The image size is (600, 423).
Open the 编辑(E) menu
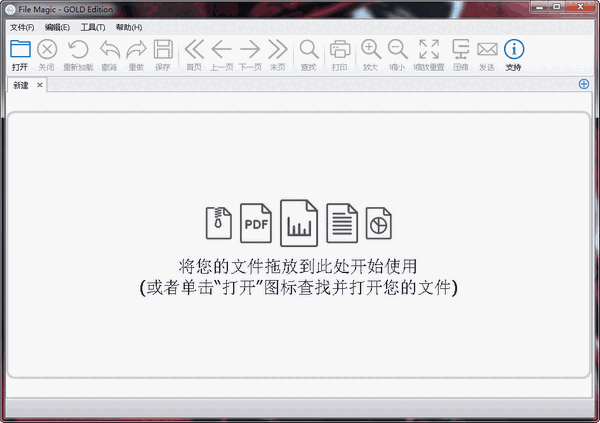point(57,27)
